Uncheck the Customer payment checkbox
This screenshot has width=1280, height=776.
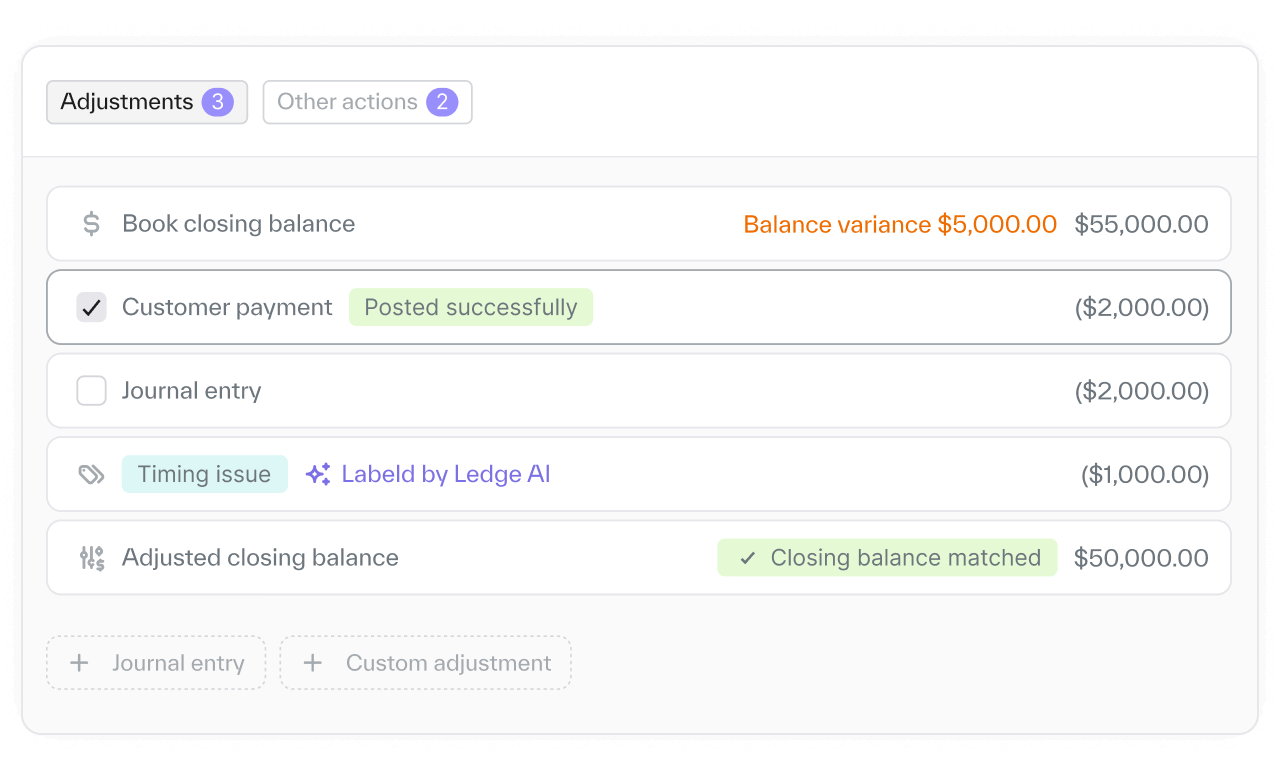point(91,307)
